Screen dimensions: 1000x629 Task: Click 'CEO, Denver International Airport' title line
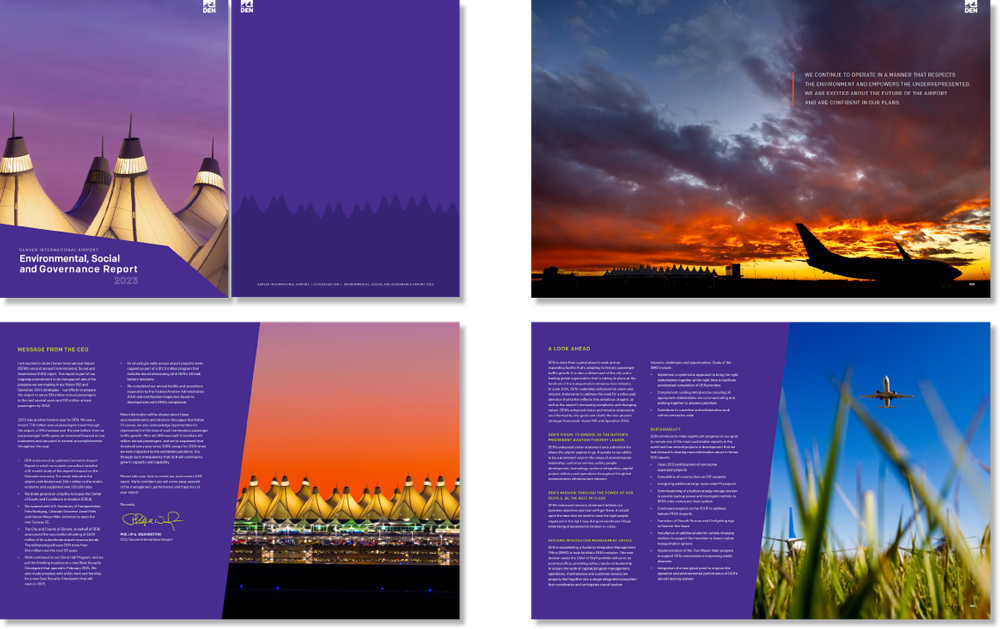pyautogui.click(x=146, y=540)
